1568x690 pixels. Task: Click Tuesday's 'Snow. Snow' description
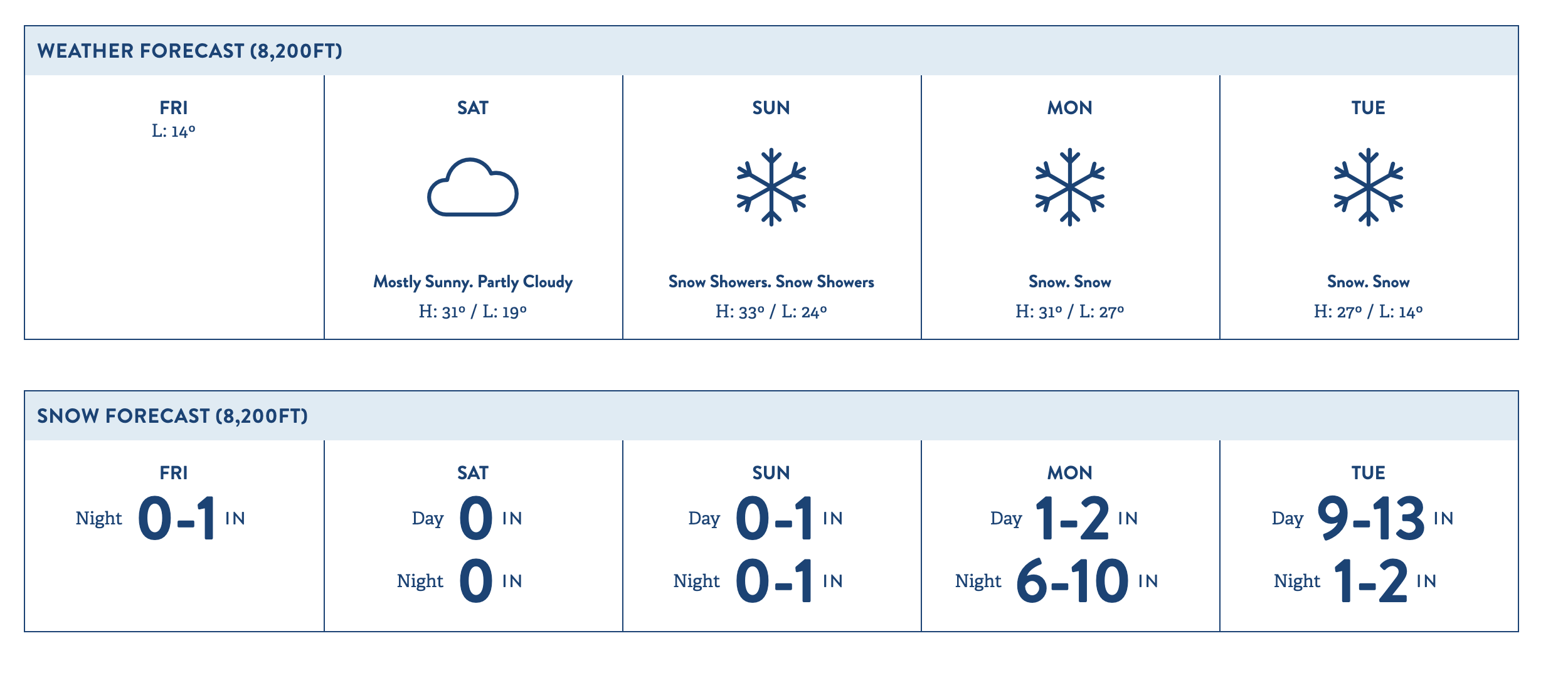1369,282
